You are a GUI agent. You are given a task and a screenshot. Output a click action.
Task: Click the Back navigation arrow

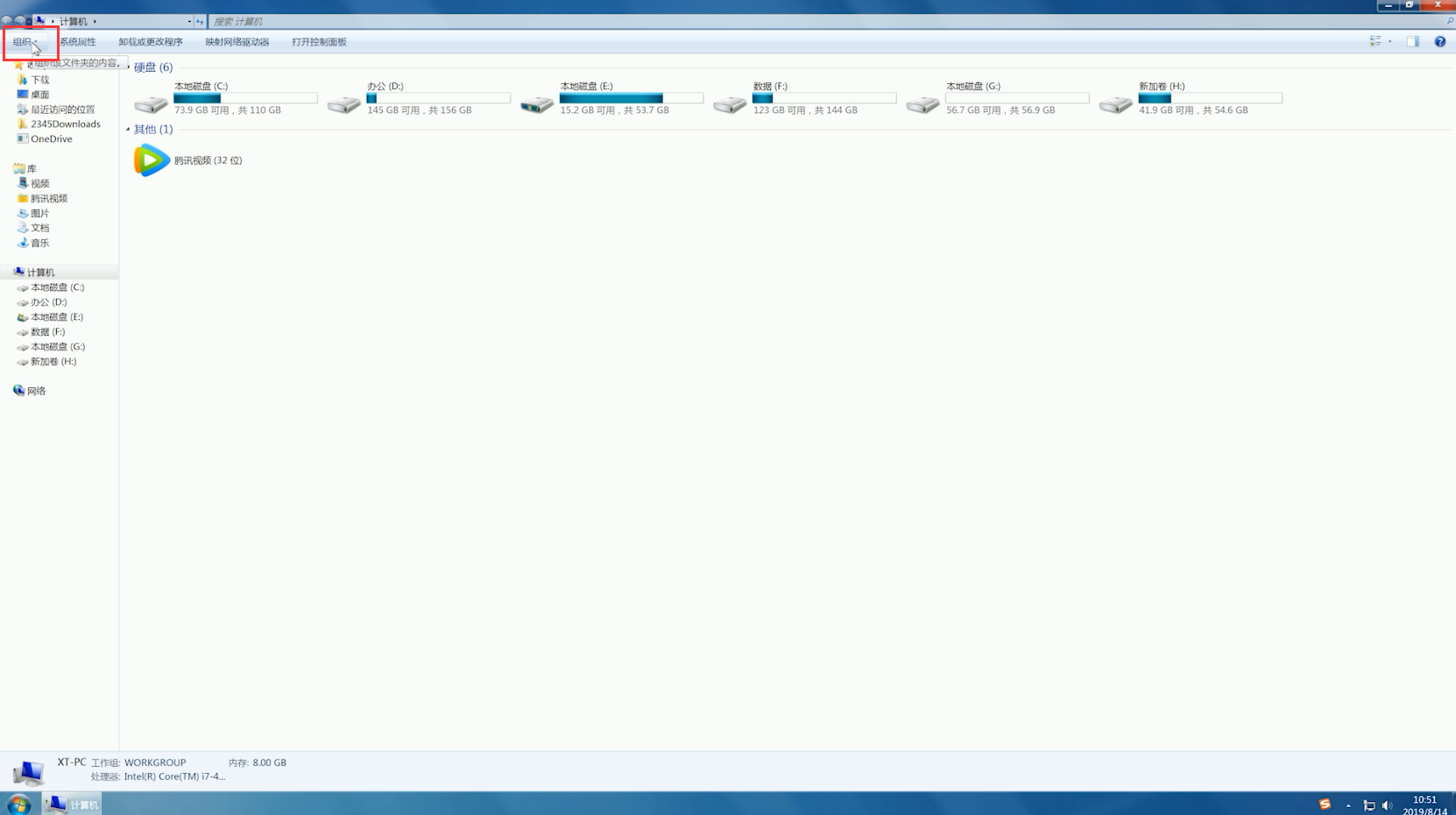click(7, 21)
